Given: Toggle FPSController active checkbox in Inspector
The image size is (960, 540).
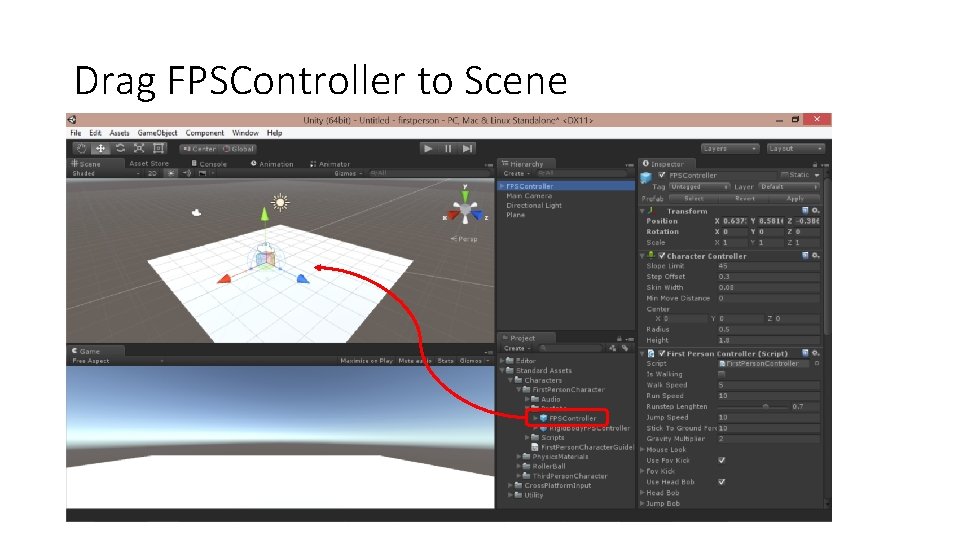Looking at the screenshot, I should point(661,175).
